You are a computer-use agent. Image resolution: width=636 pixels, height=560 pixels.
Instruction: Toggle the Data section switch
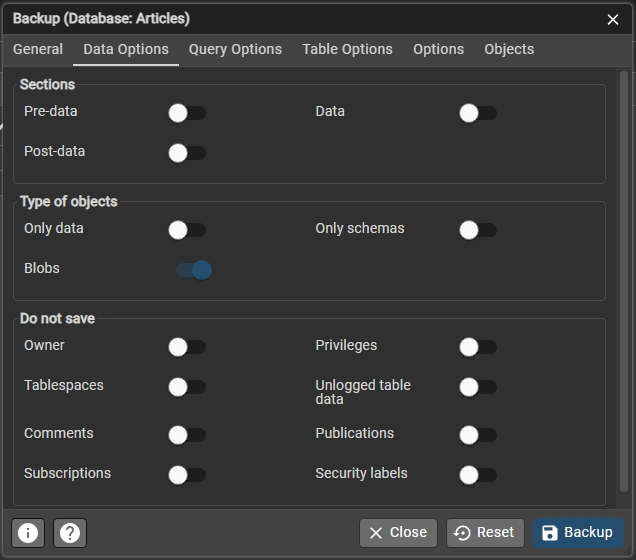tap(478, 113)
